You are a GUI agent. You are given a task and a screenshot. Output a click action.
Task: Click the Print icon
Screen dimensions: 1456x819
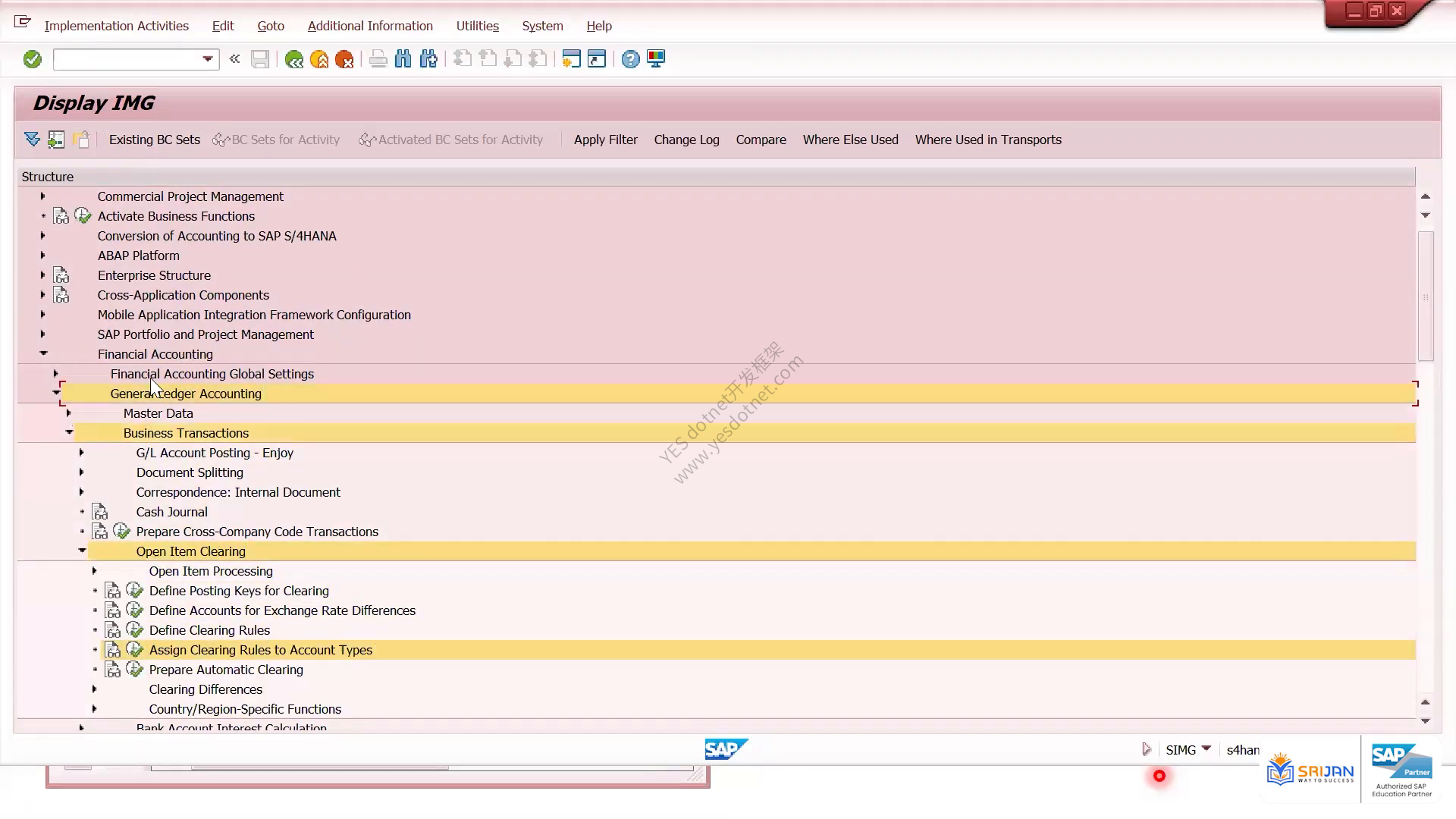[x=378, y=59]
